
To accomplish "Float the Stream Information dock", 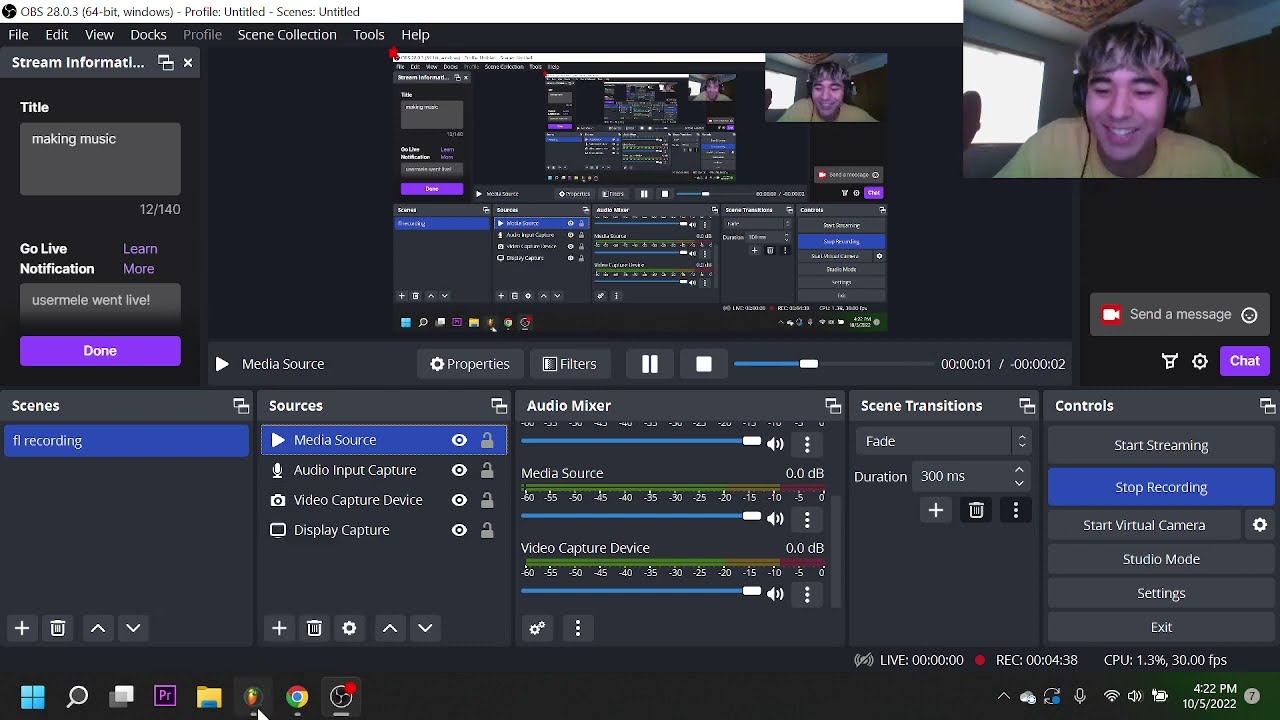I will tap(166, 63).
